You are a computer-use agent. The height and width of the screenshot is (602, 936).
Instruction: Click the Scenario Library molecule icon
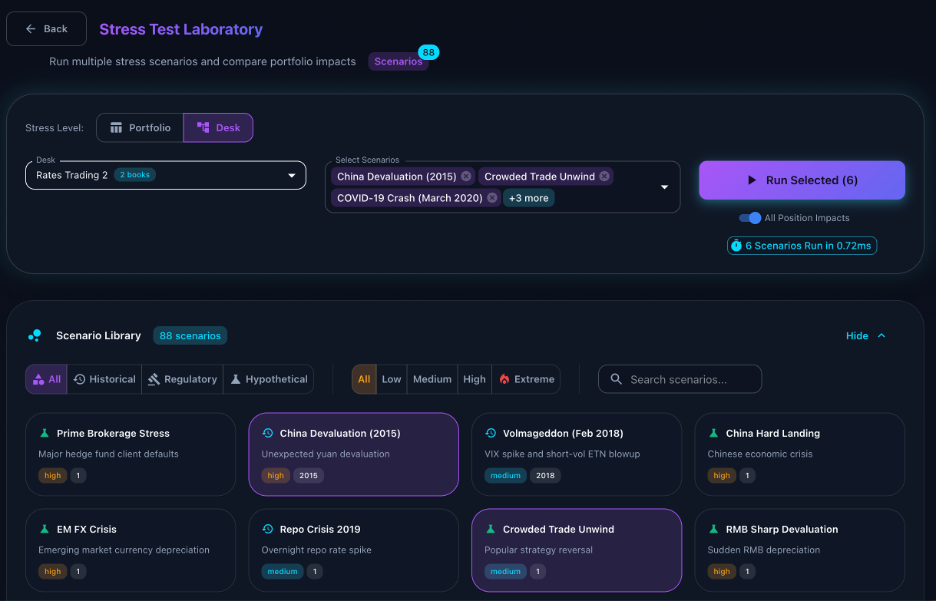click(x=36, y=336)
